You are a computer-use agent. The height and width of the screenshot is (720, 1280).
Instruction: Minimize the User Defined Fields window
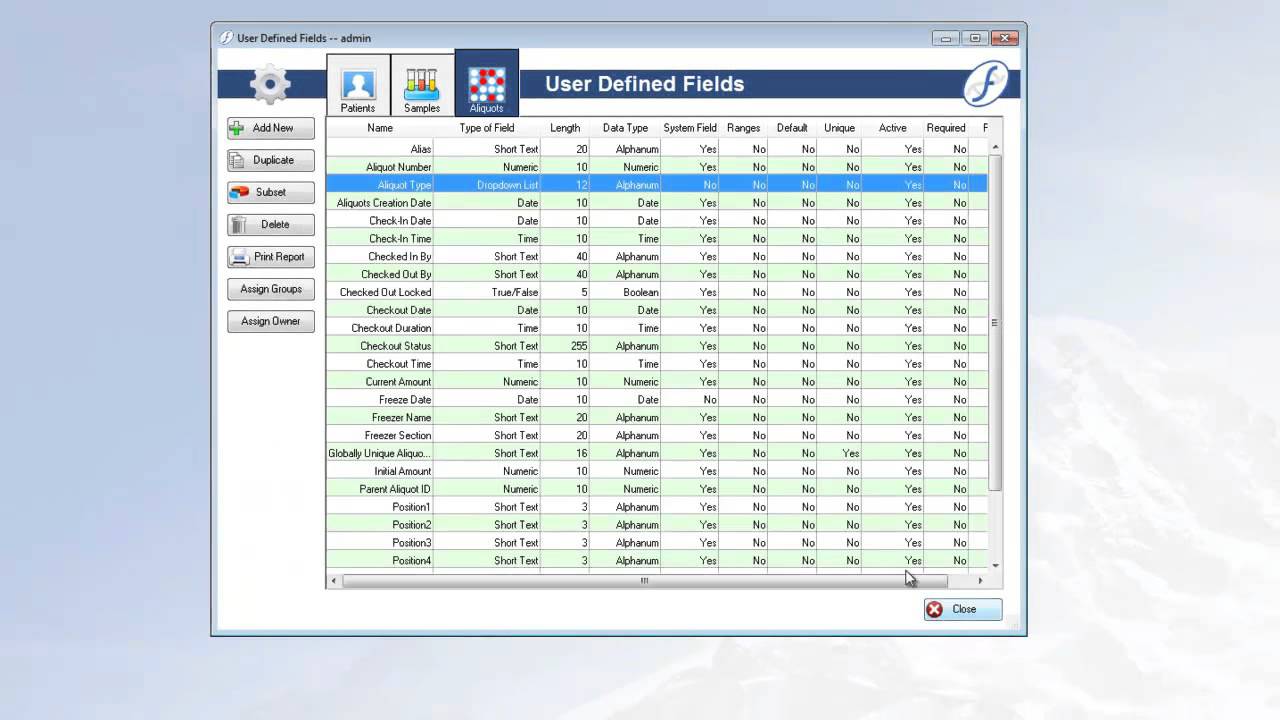click(x=946, y=38)
